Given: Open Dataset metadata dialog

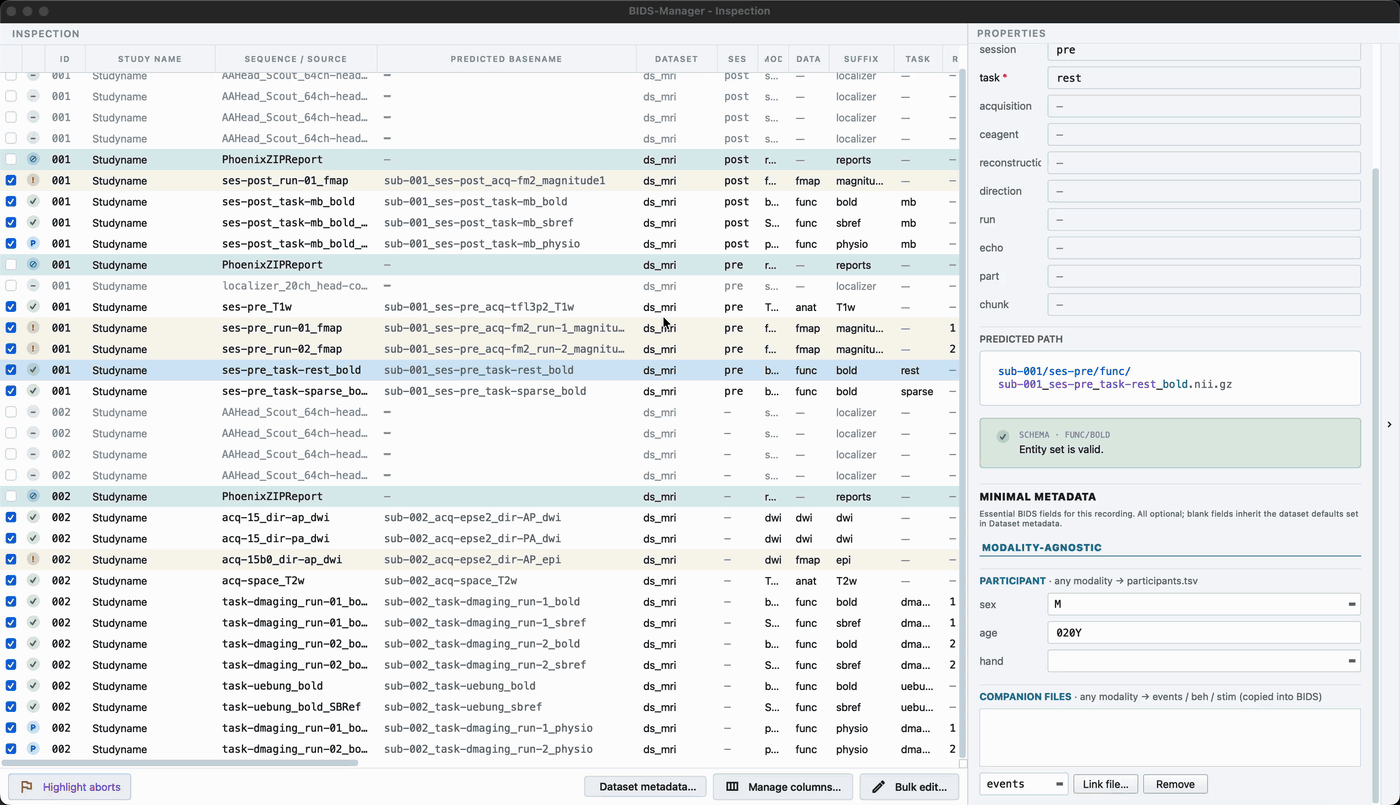Looking at the screenshot, I should pyautogui.click(x=647, y=787).
